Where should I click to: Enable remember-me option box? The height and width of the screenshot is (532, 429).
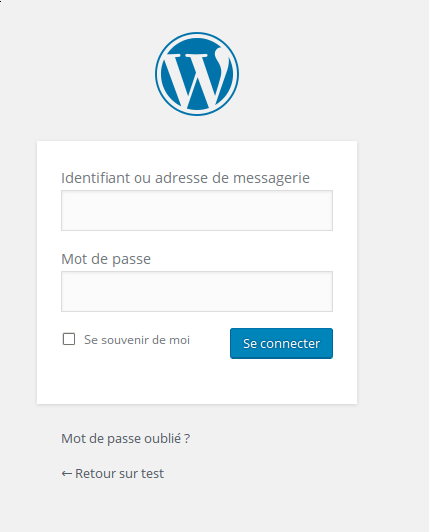[69, 339]
